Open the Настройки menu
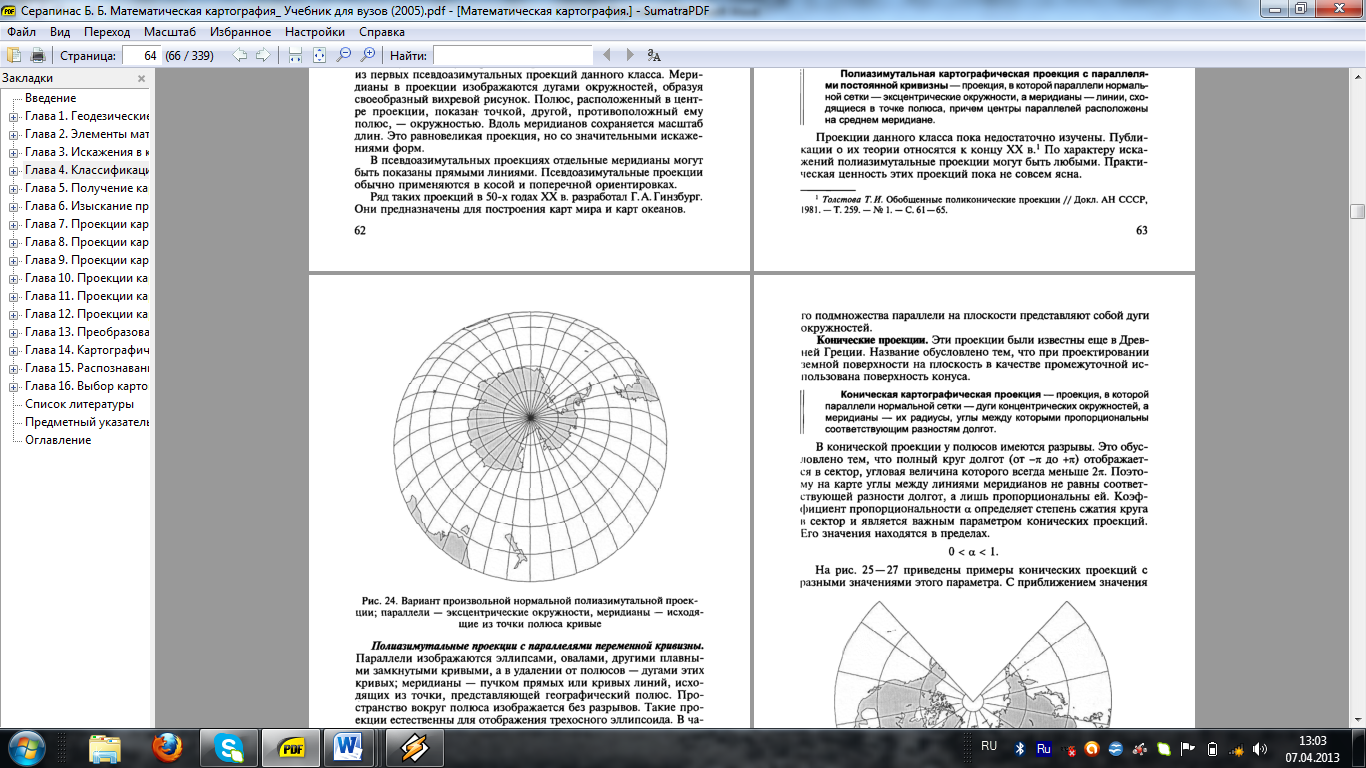1366x768 pixels. point(314,32)
